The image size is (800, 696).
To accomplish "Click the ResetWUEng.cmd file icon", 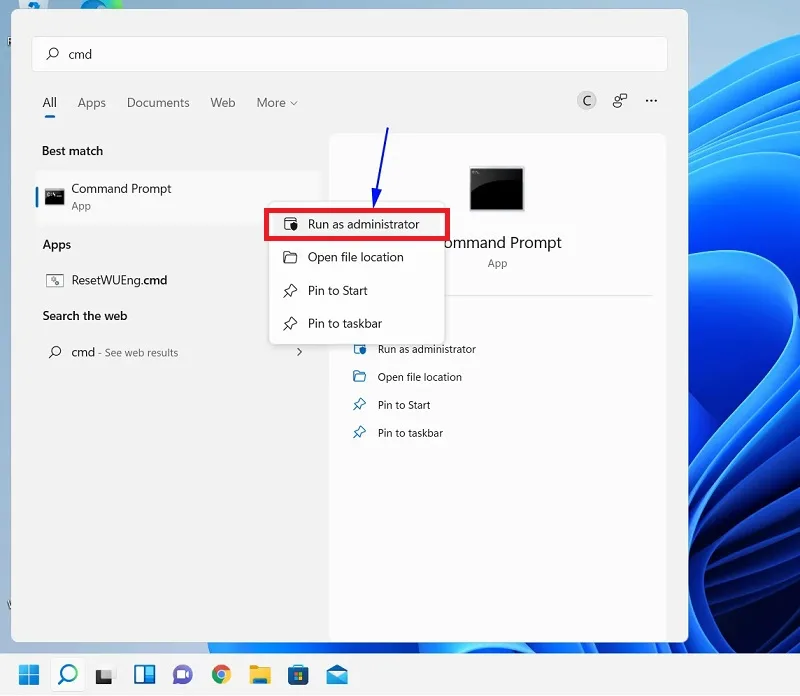I will click(55, 280).
